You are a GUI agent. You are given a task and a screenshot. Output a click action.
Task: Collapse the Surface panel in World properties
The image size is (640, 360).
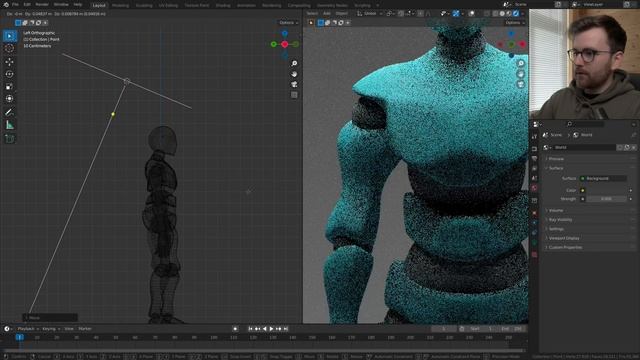(590, 168)
